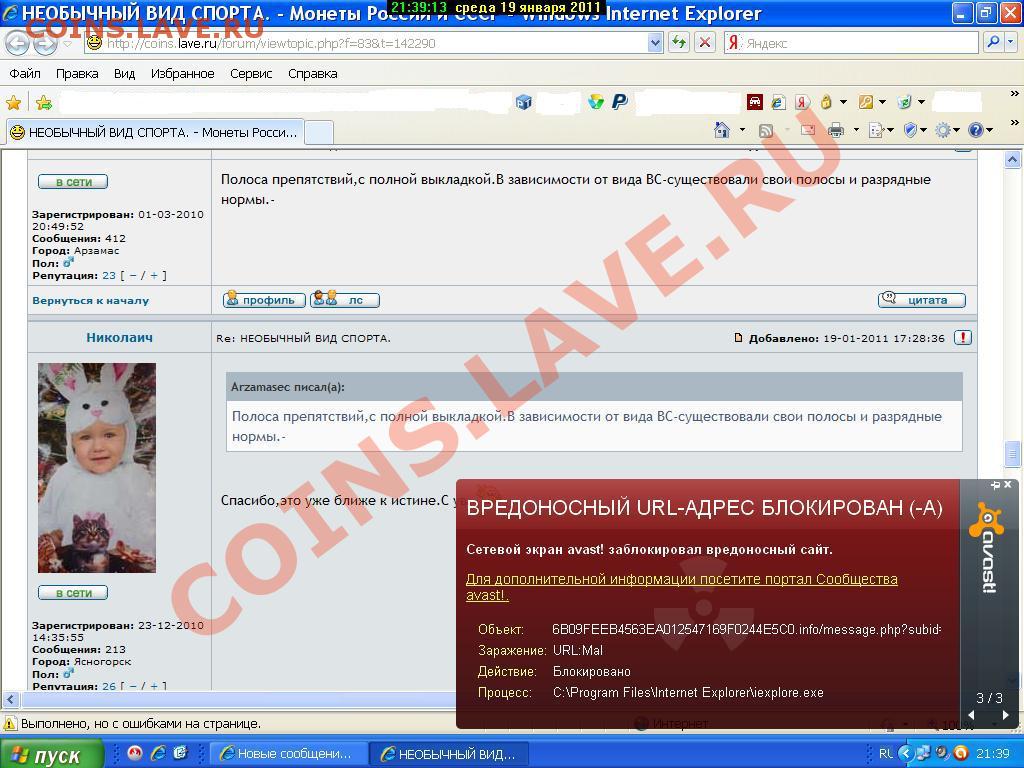Viewport: 1024px width, 768px height.
Task: Click the yellow padlock toolbar icon
Action: pos(826,103)
